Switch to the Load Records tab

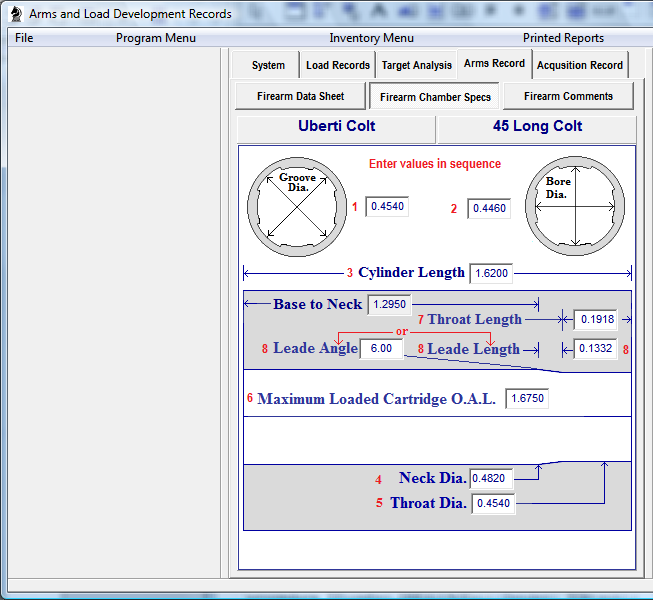click(x=338, y=65)
